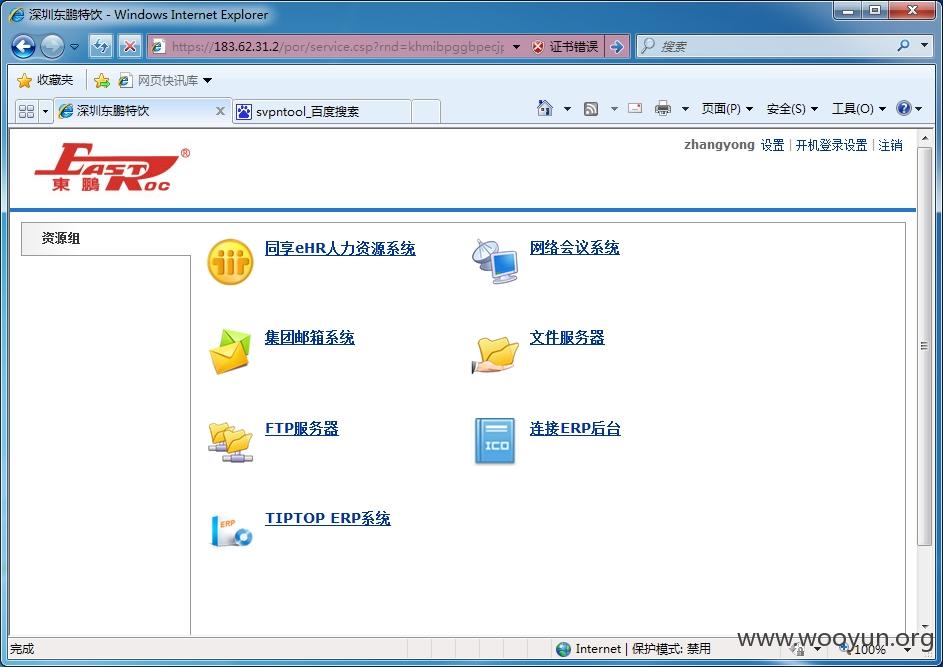943x667 pixels.
Task: Click the Internet zone globe icon in status bar
Action: (x=564, y=649)
